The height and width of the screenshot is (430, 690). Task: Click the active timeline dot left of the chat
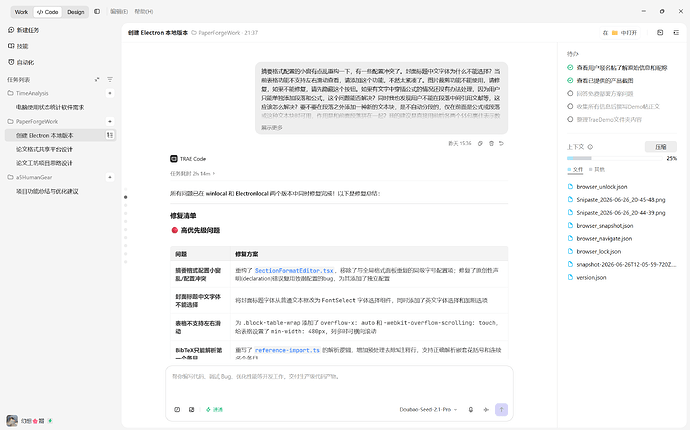coord(125,197)
